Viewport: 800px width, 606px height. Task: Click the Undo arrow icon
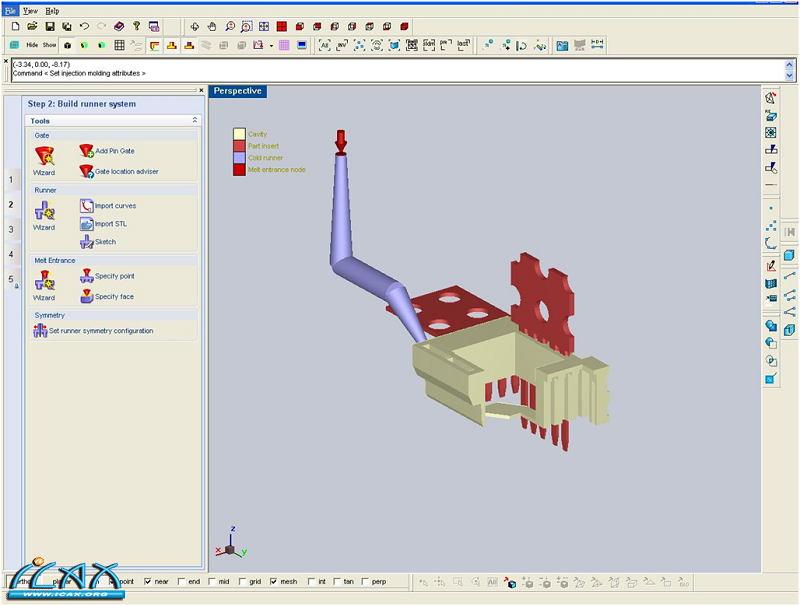pos(83,26)
